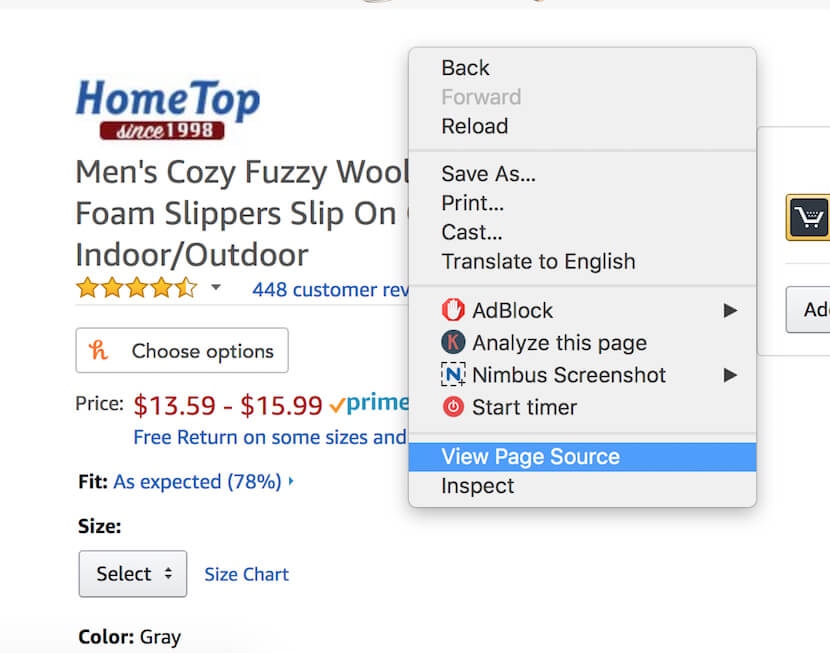830x653 pixels.
Task: Open the Size Select dropdown
Action: [132, 573]
